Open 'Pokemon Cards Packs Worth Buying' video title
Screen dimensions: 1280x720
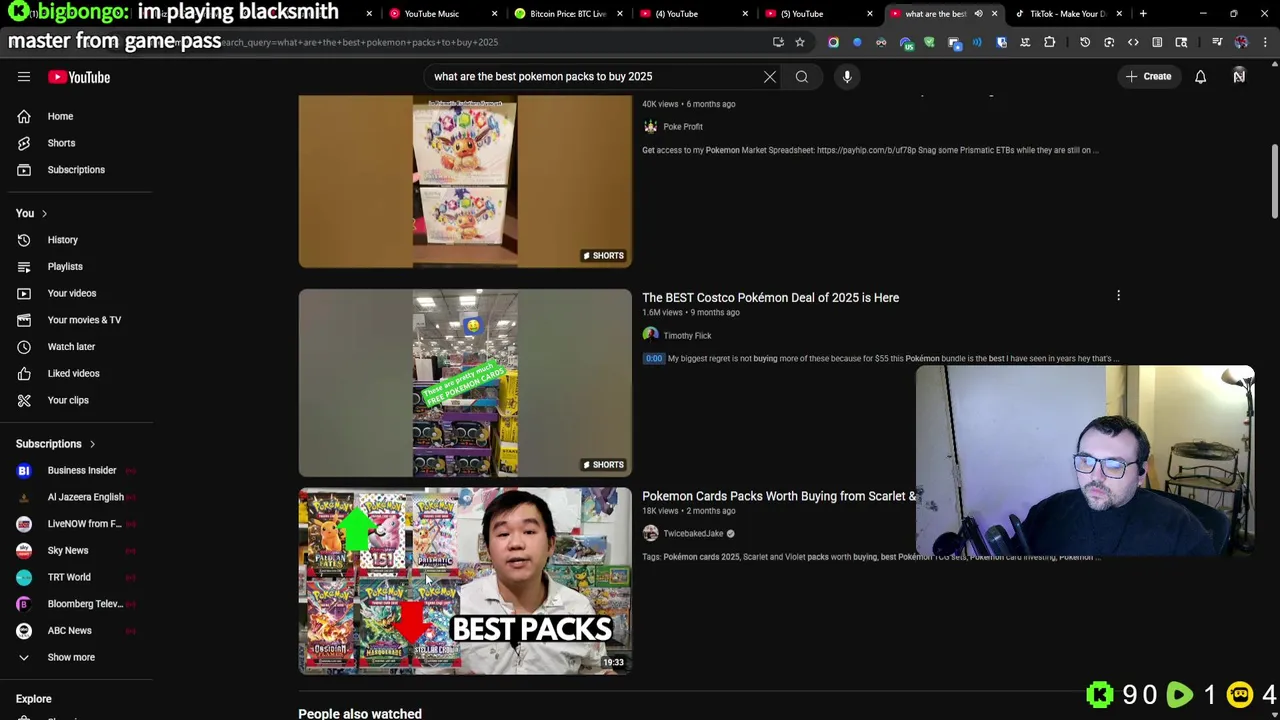(779, 496)
